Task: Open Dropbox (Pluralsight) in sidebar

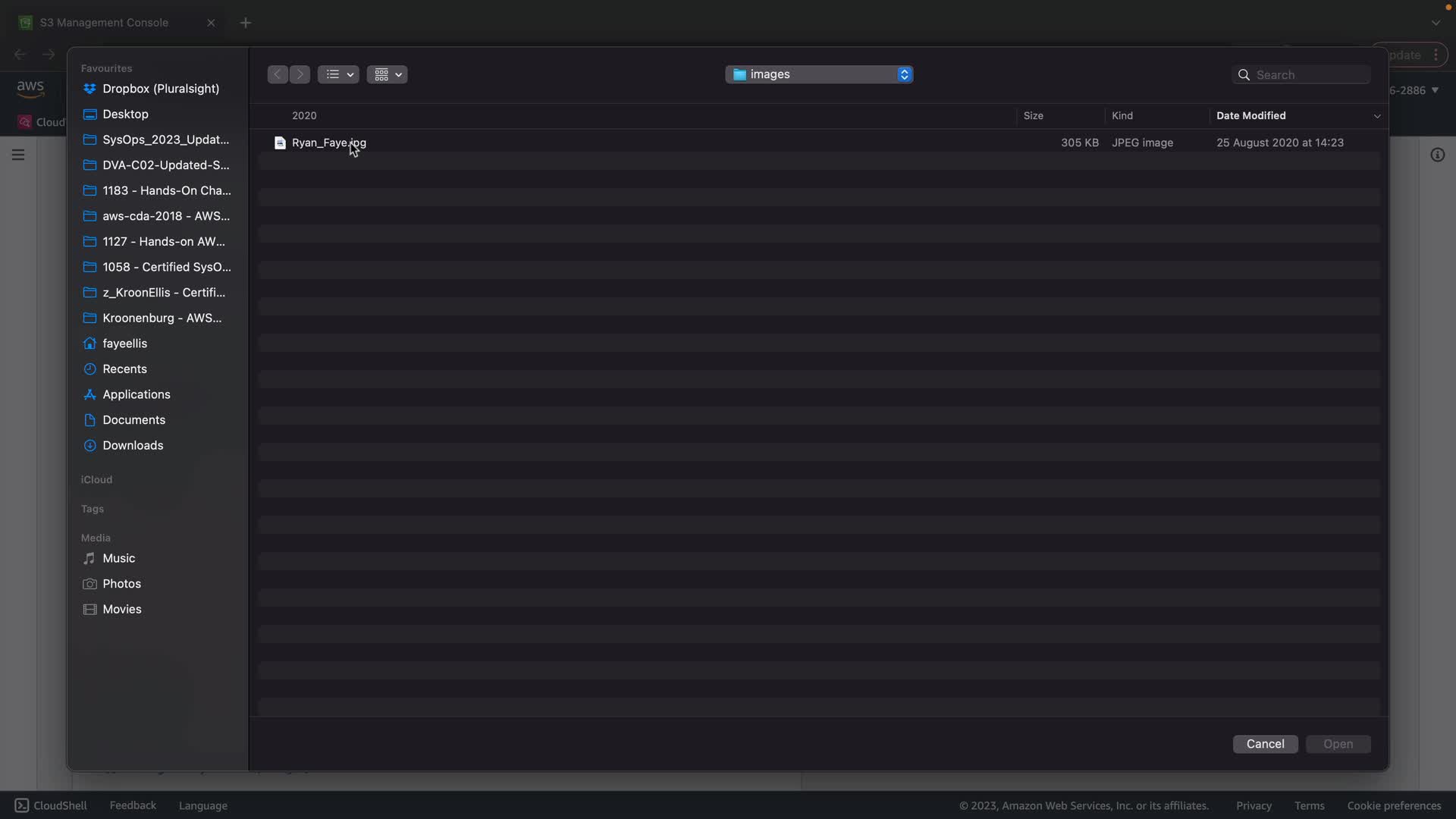Action: coord(160,89)
